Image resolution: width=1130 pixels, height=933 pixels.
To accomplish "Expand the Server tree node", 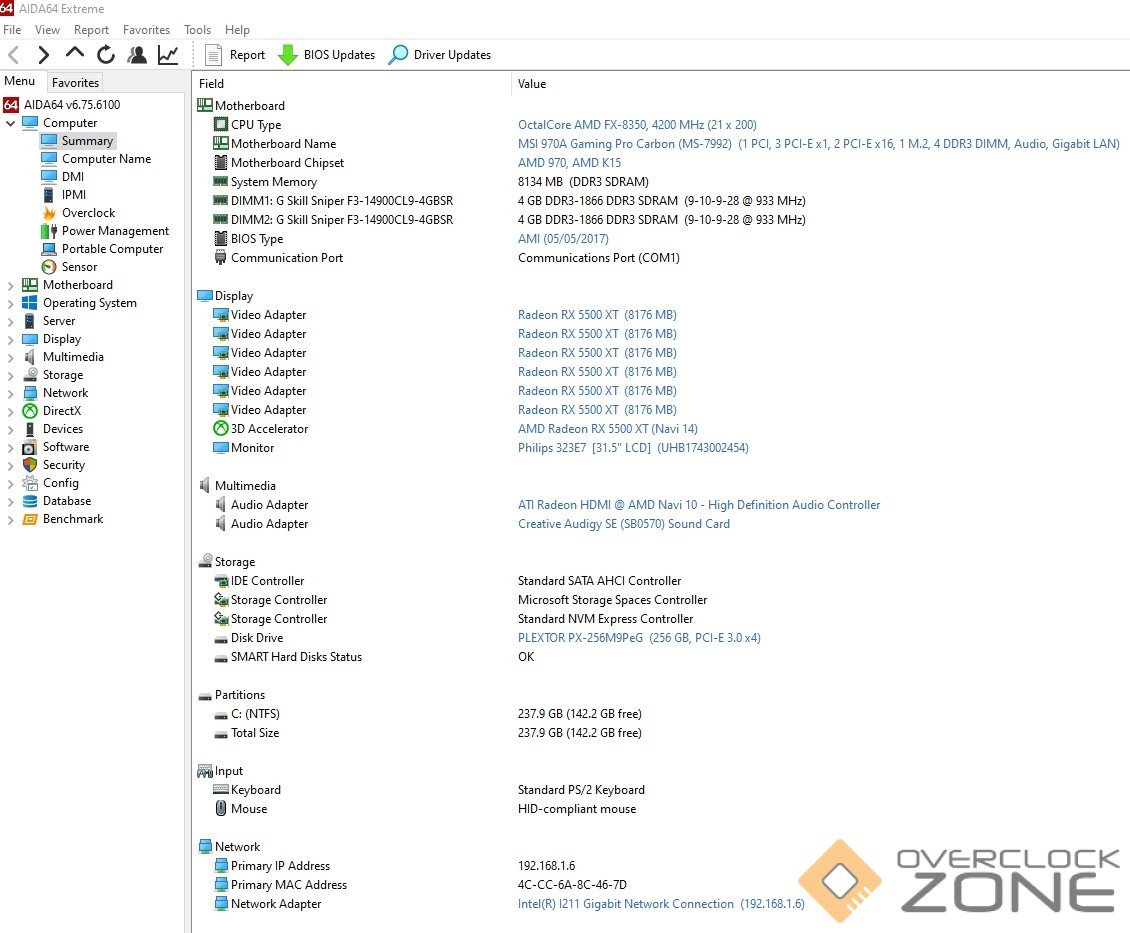I will [11, 321].
